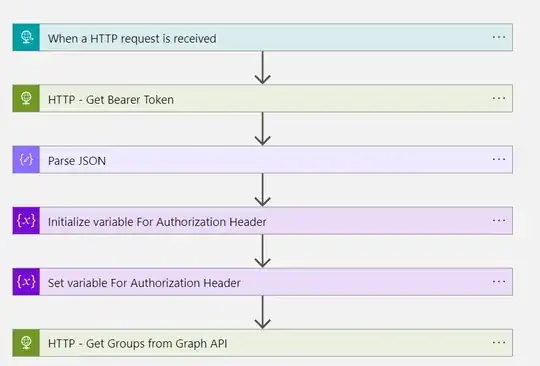540x366 pixels.
Task: Expand 'Set variable For Authorization Header' step
Action: pyautogui.click(x=262, y=282)
